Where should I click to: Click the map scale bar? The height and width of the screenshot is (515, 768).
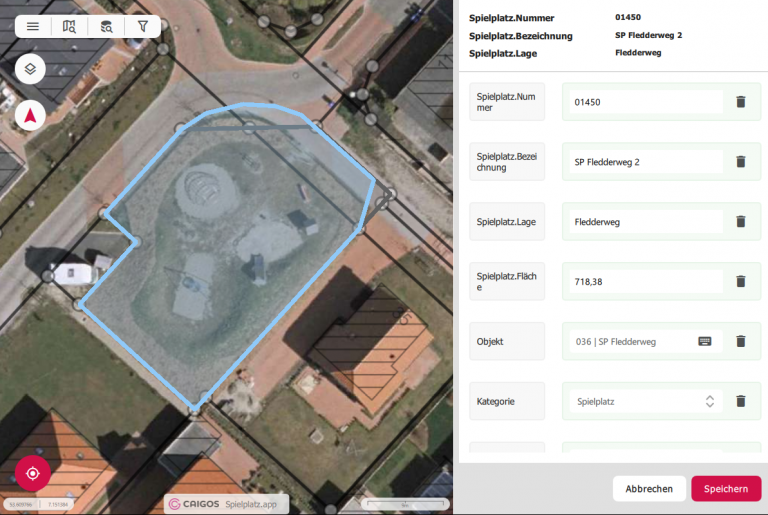pos(405,504)
